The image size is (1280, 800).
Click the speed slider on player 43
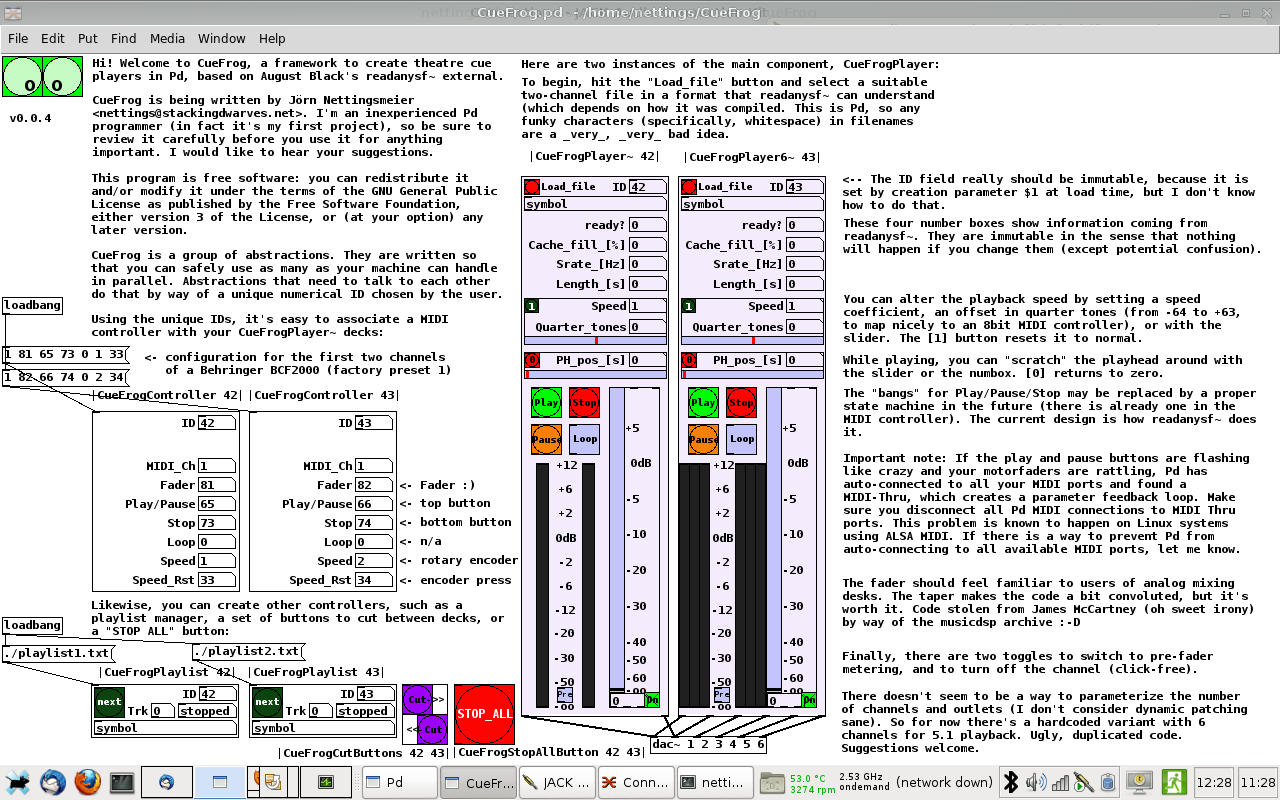click(752, 341)
